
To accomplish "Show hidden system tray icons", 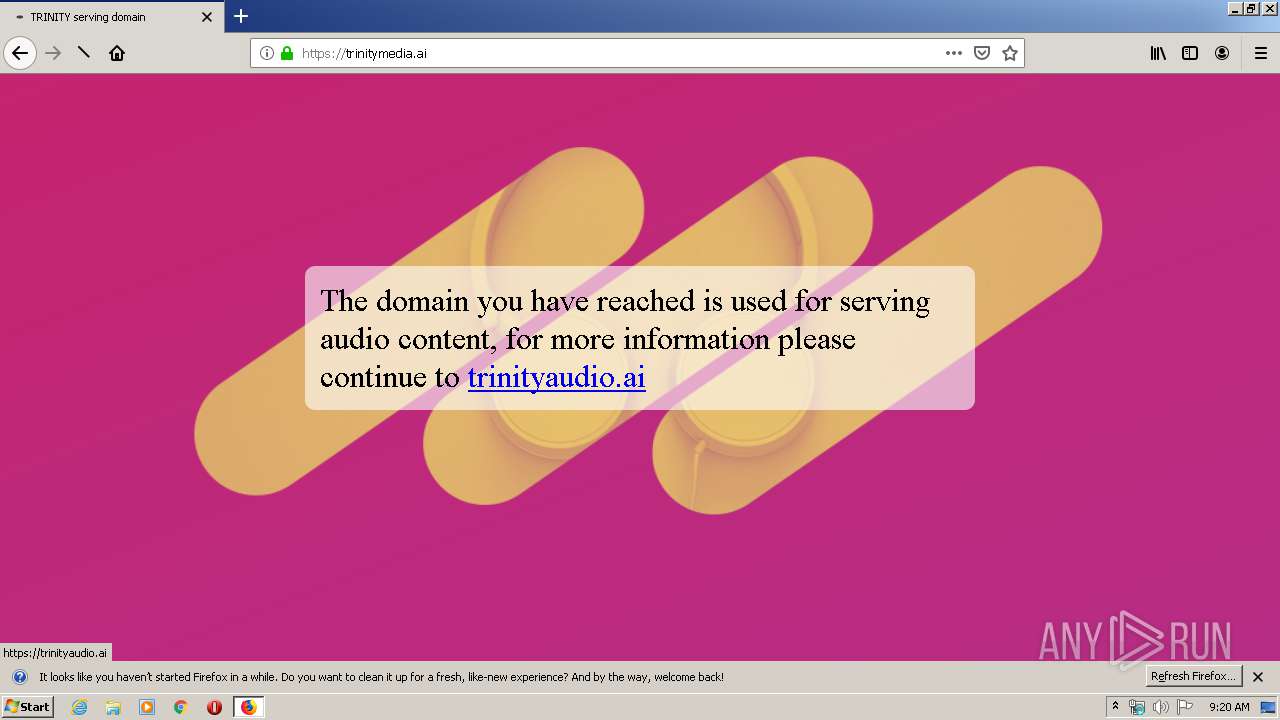I will point(1116,707).
